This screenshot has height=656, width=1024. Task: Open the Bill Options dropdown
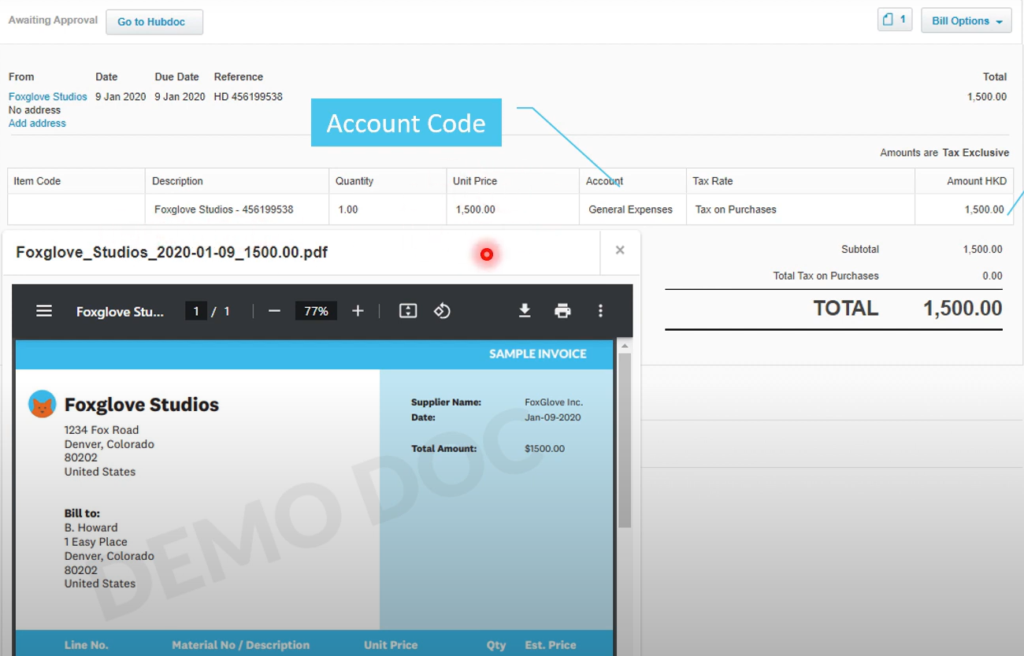click(965, 19)
